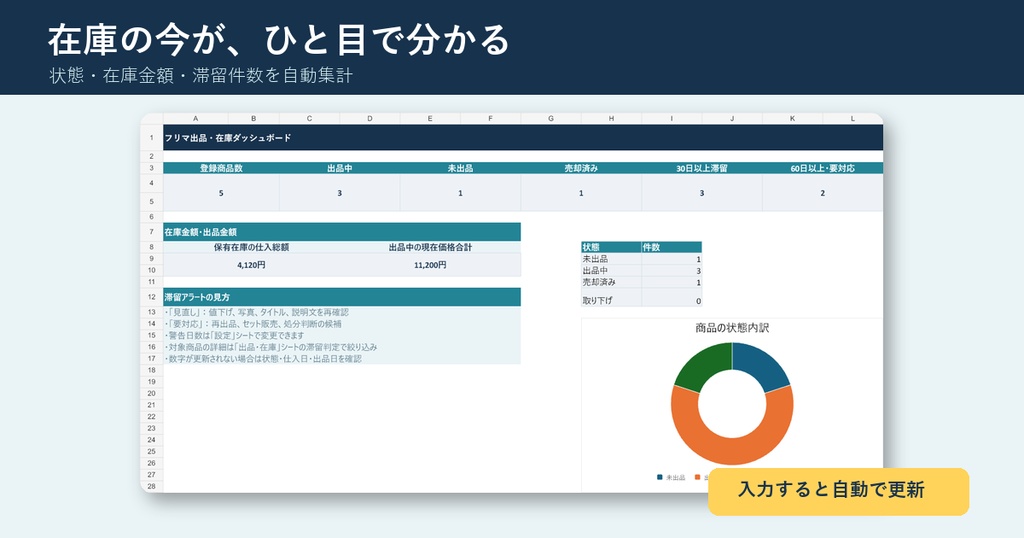This screenshot has height=538, width=1024.
Task: Click the 4,120円 value cell
Action: click(251, 265)
